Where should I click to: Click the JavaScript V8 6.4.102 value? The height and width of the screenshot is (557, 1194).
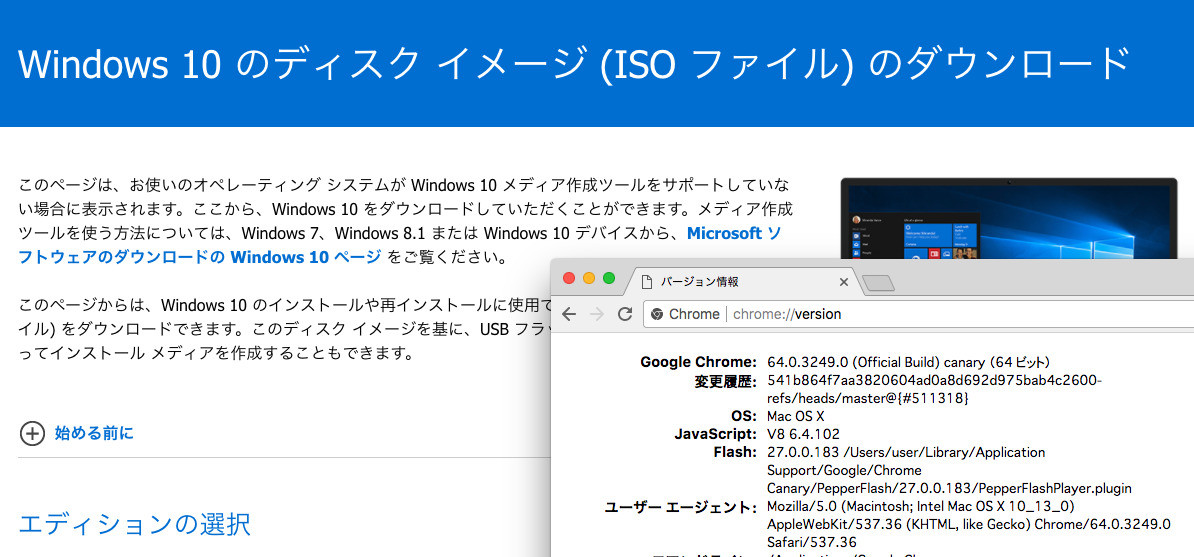coord(803,434)
